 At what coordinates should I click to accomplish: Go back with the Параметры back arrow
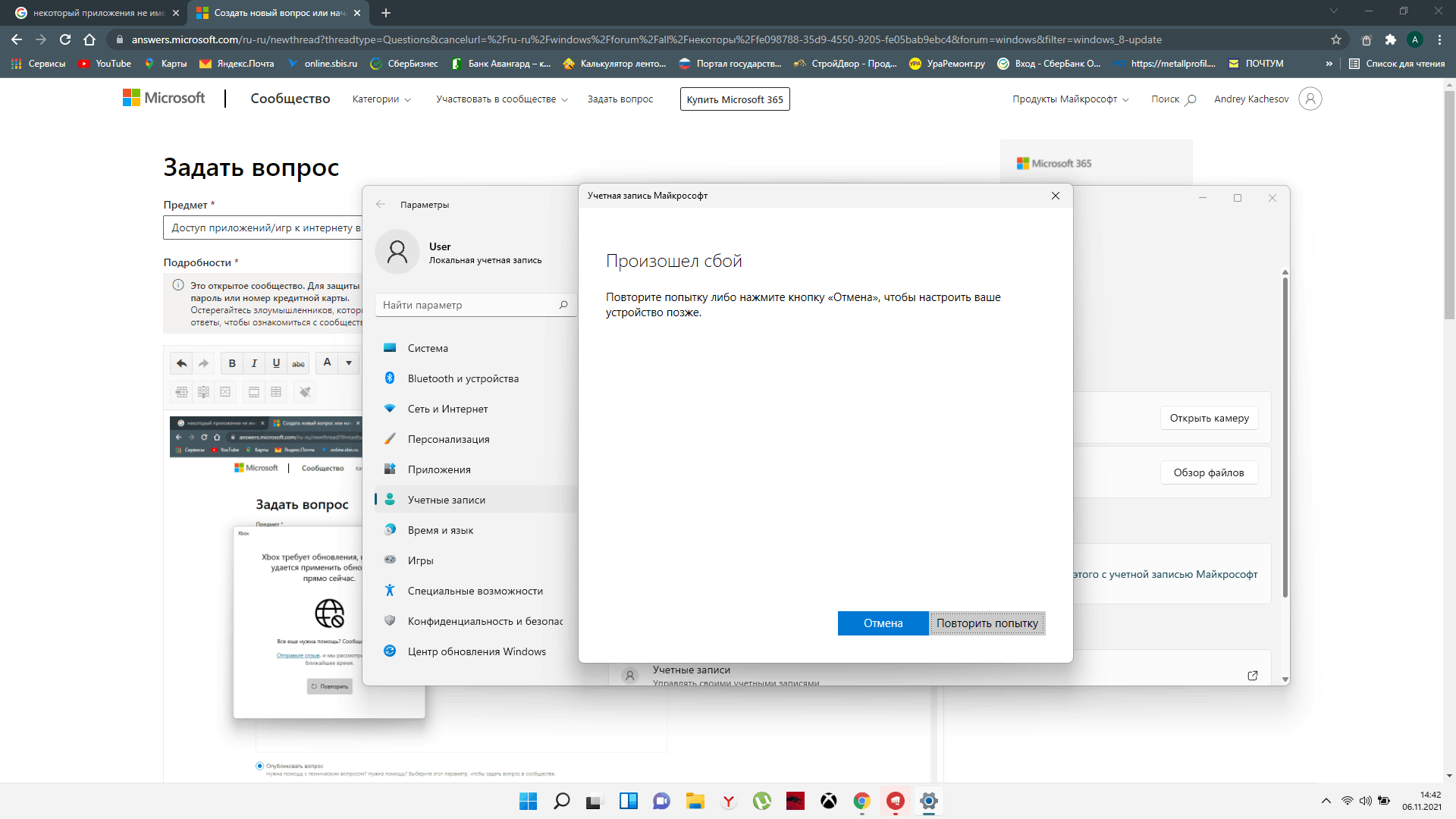coord(381,205)
